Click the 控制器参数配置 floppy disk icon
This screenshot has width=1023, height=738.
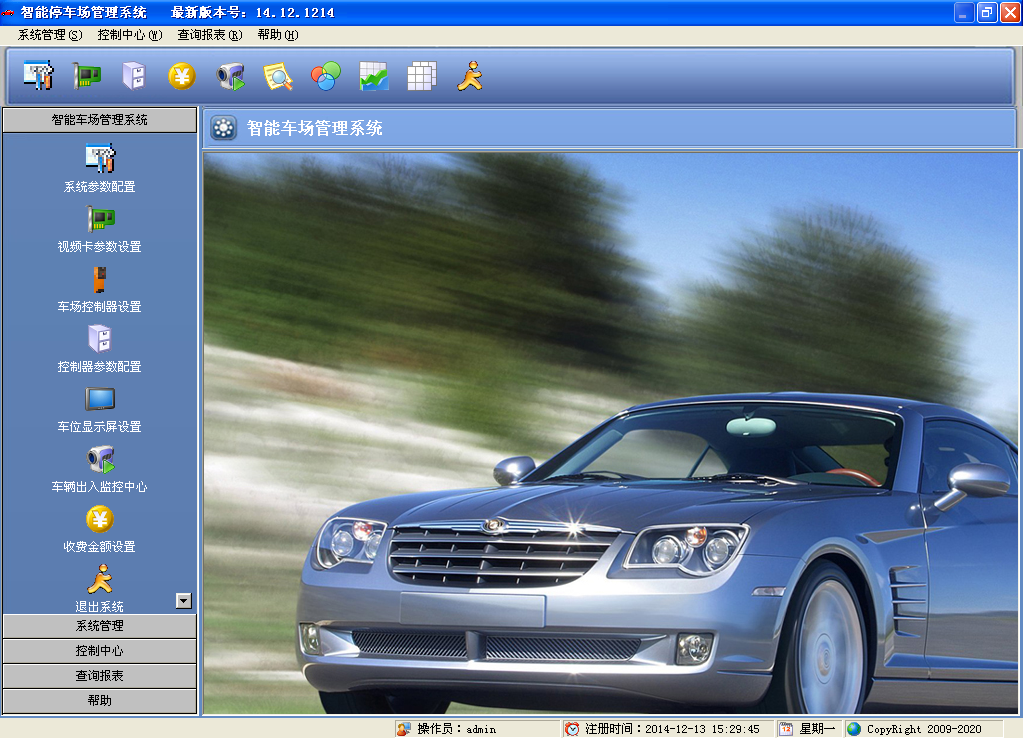point(100,341)
